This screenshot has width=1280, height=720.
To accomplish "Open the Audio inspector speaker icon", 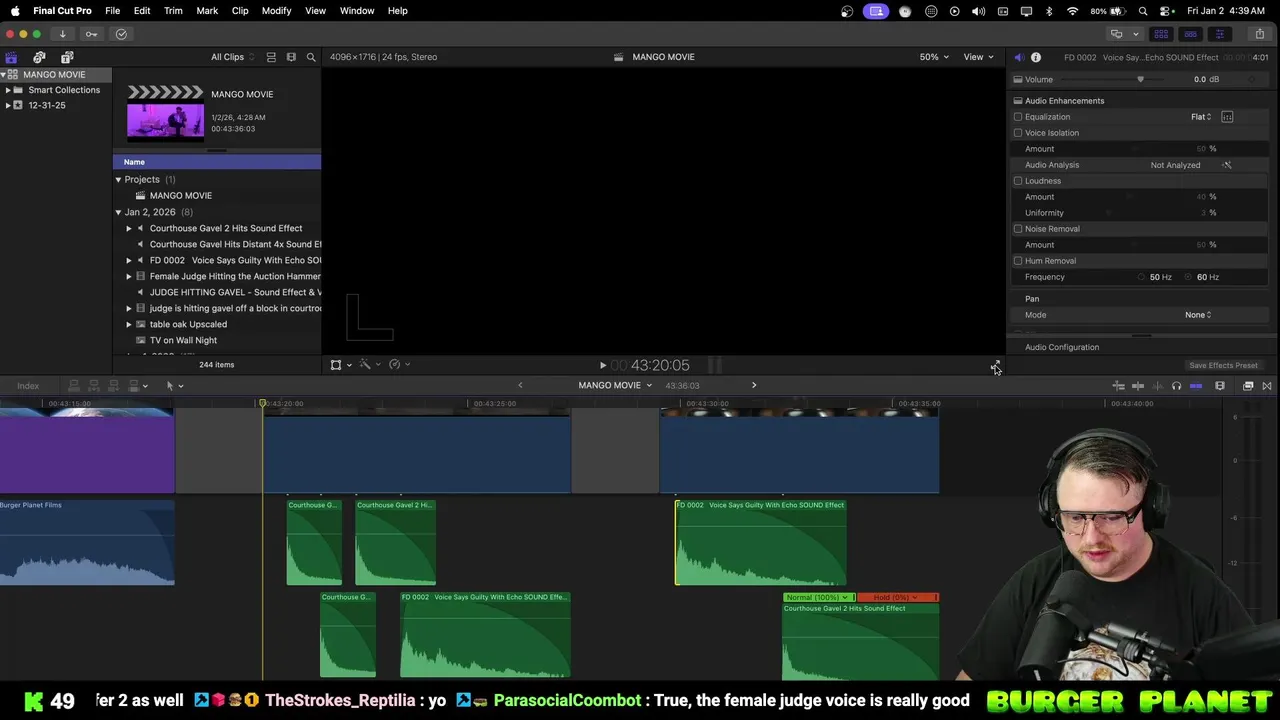I will pyautogui.click(x=1018, y=57).
